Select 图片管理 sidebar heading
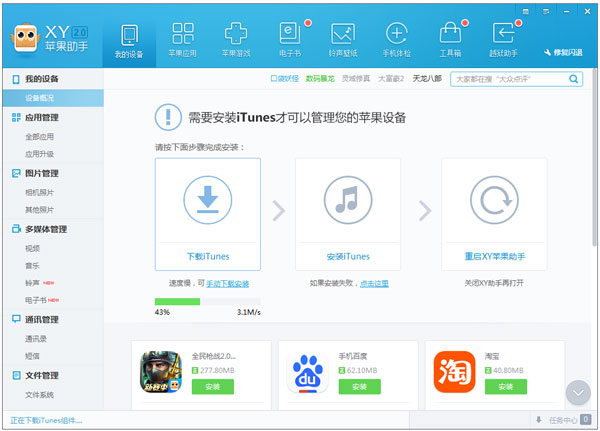The height and width of the screenshot is (431, 600). [42, 173]
